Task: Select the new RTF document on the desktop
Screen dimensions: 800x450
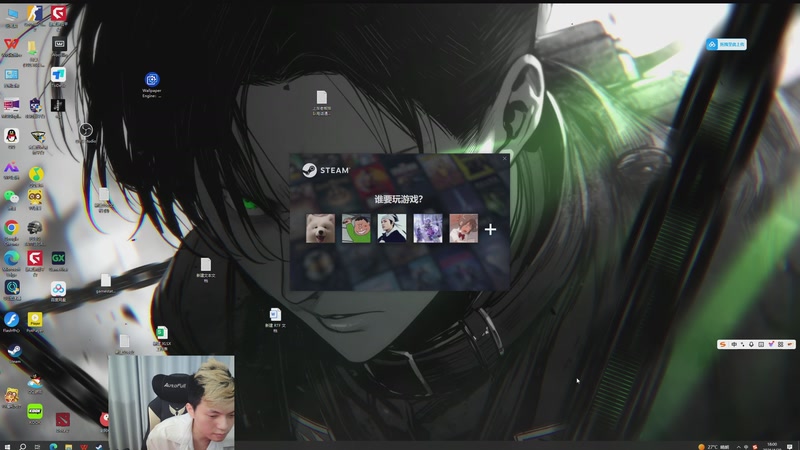Action: (275, 320)
